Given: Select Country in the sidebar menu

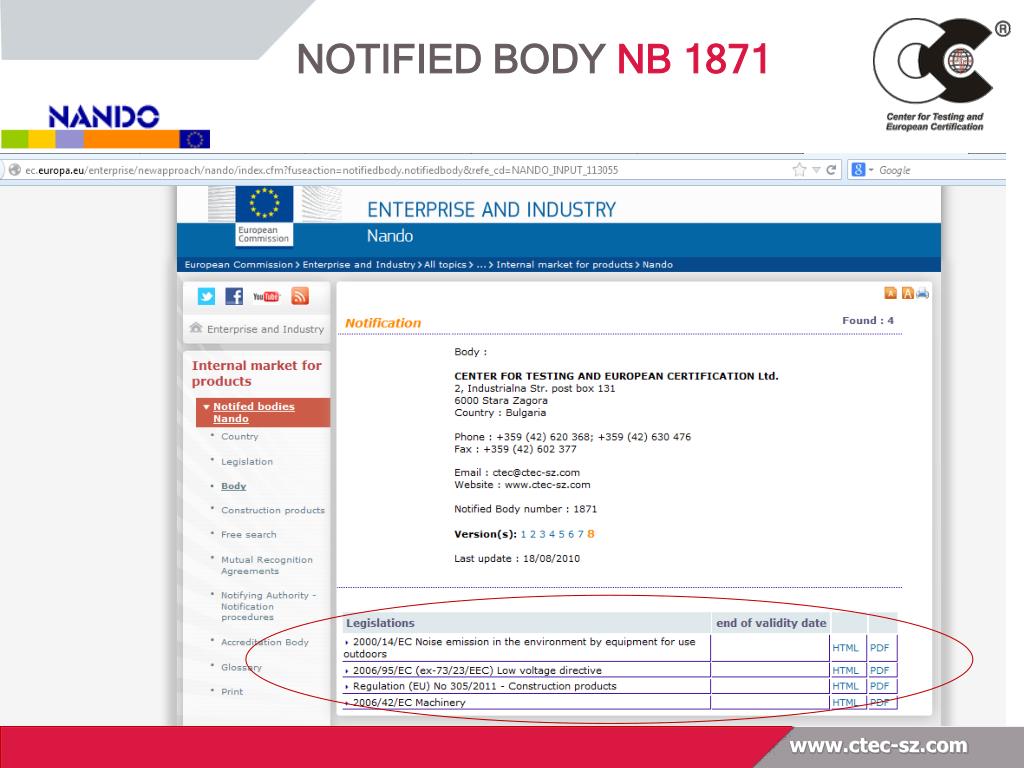Looking at the screenshot, I should click(x=239, y=436).
